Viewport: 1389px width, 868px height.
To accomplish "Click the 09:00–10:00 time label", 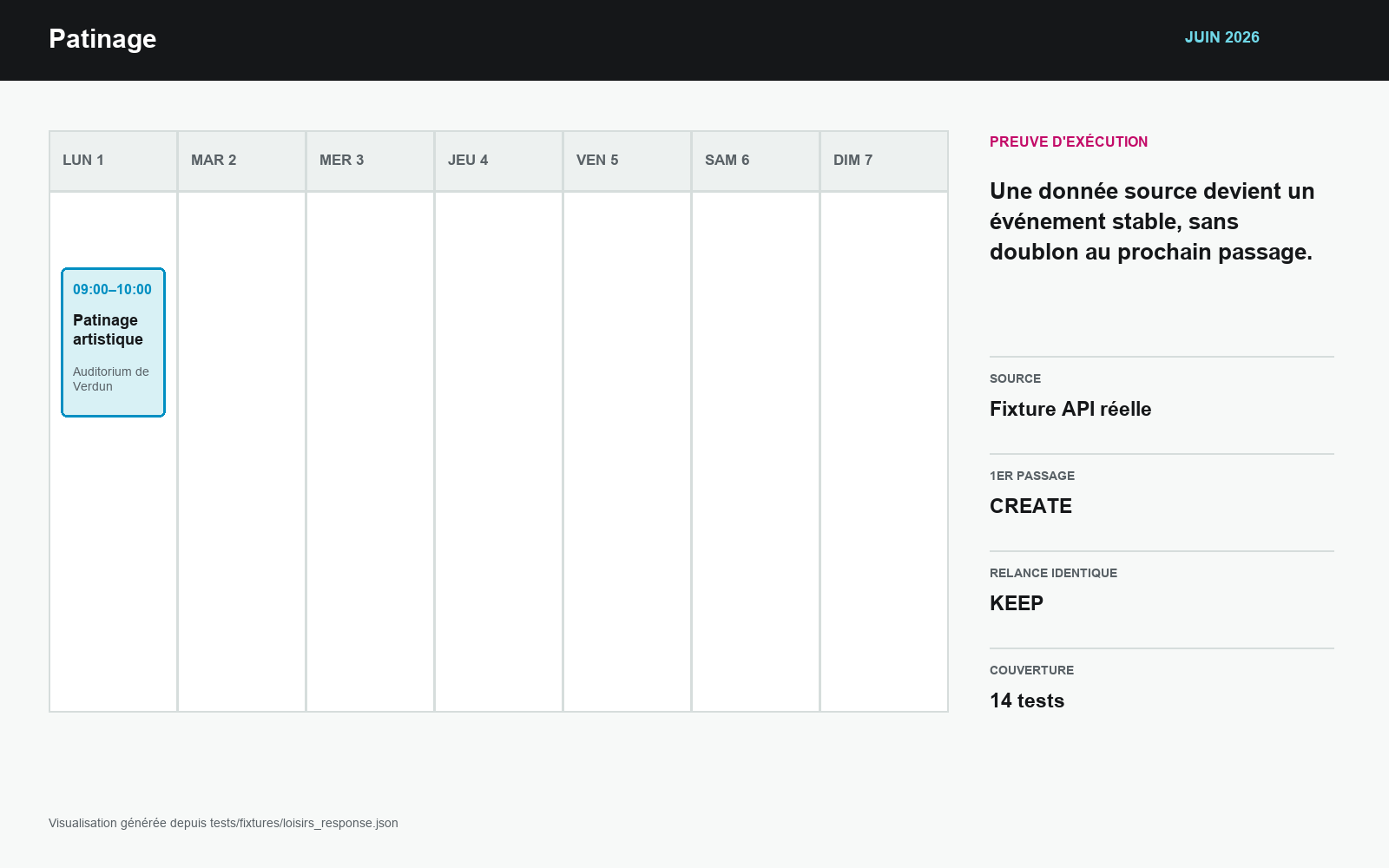I will [112, 289].
